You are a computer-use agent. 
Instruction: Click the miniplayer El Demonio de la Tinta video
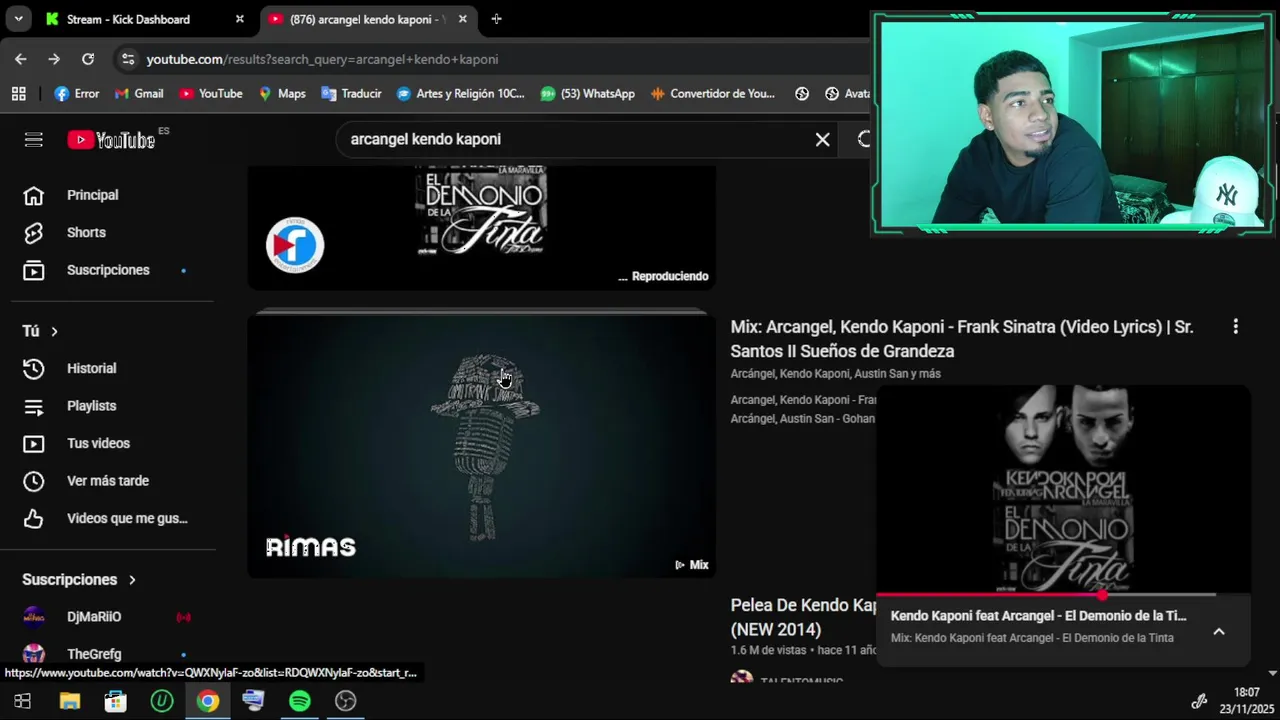pyautogui.click(x=1063, y=489)
